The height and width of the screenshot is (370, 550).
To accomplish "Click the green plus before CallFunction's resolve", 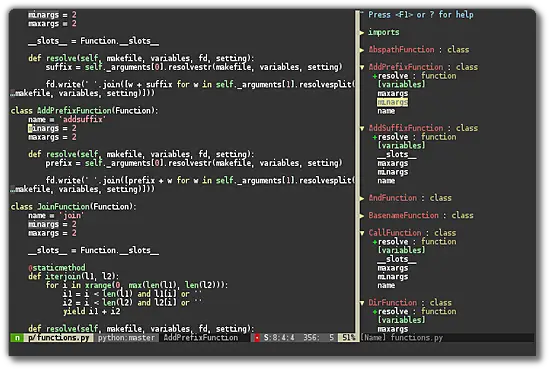I will [x=375, y=242].
